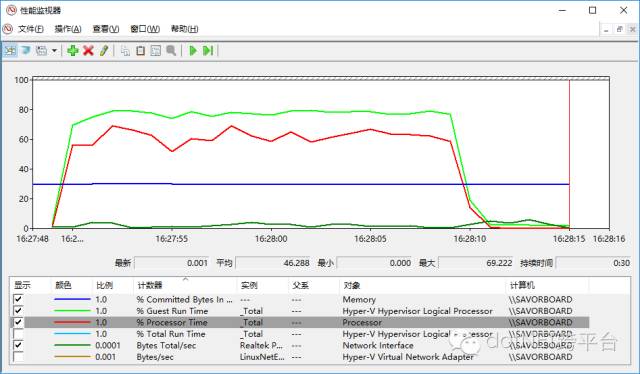
Task: Click the 平均 value field showing 46.288
Action: click(x=273, y=263)
